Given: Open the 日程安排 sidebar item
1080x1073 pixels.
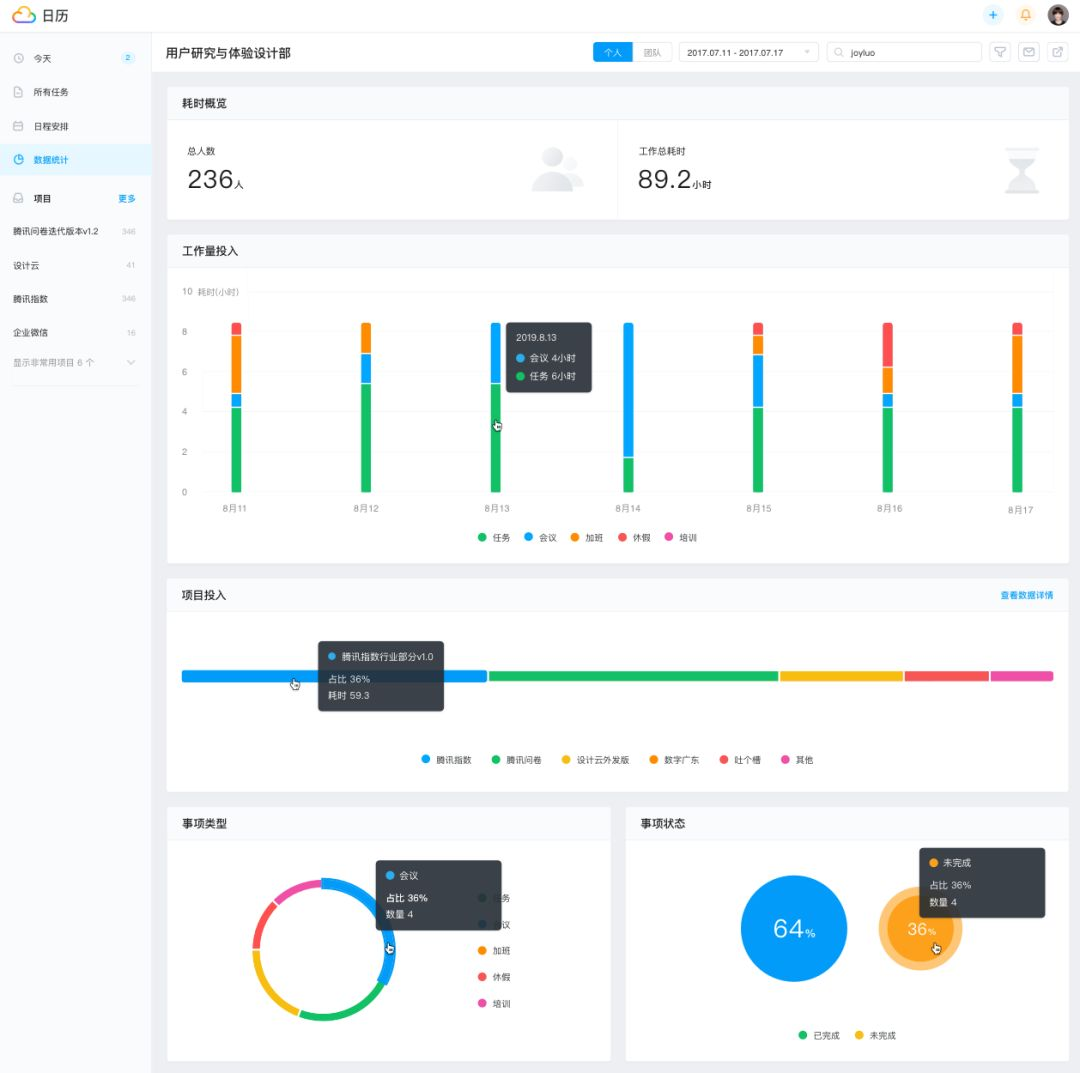Looking at the screenshot, I should [76, 126].
